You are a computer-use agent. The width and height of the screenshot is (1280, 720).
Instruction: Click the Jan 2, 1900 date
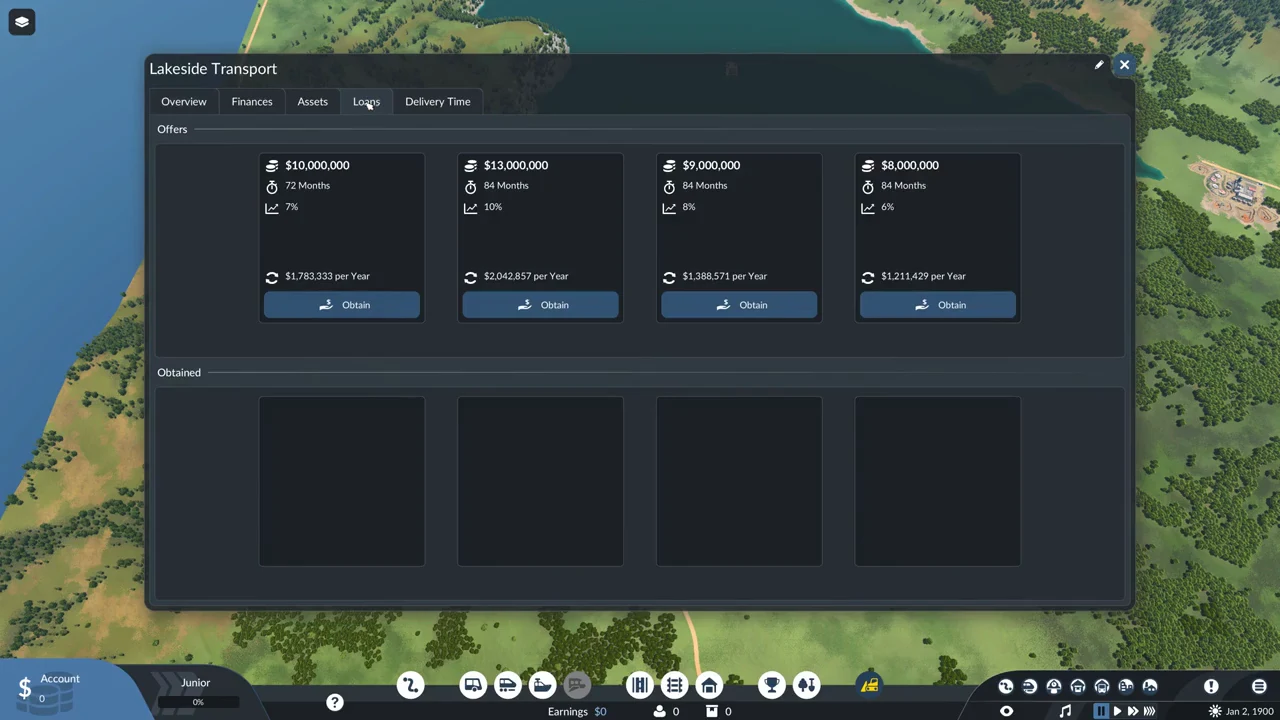pos(1250,711)
